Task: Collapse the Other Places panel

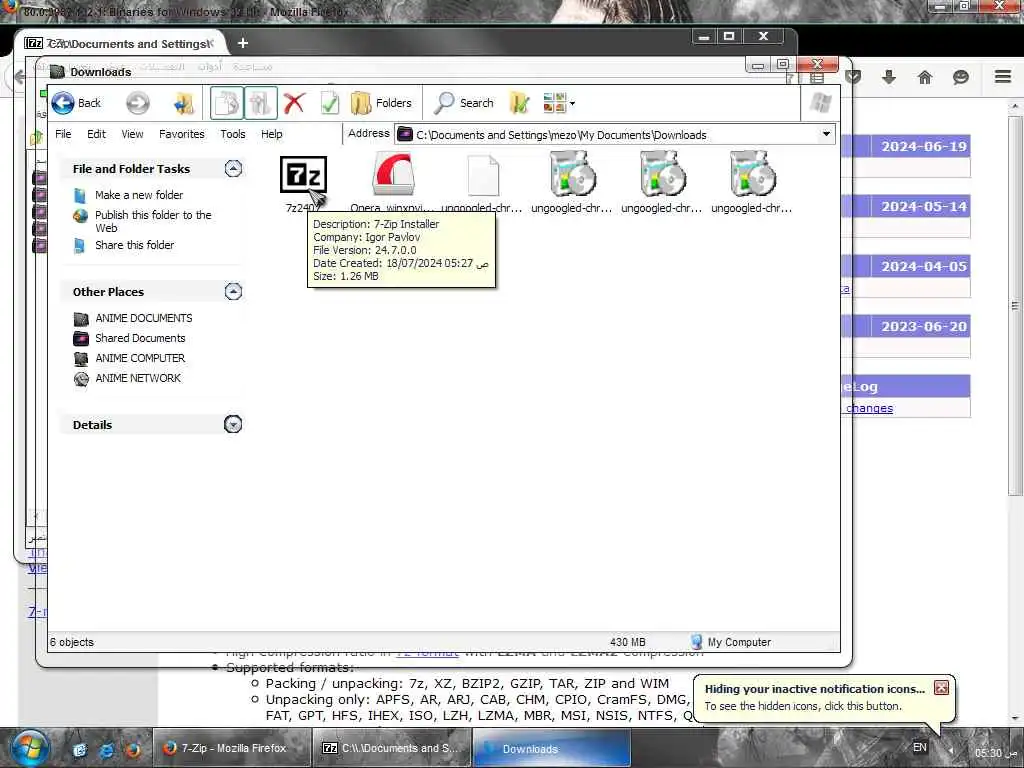Action: (233, 291)
